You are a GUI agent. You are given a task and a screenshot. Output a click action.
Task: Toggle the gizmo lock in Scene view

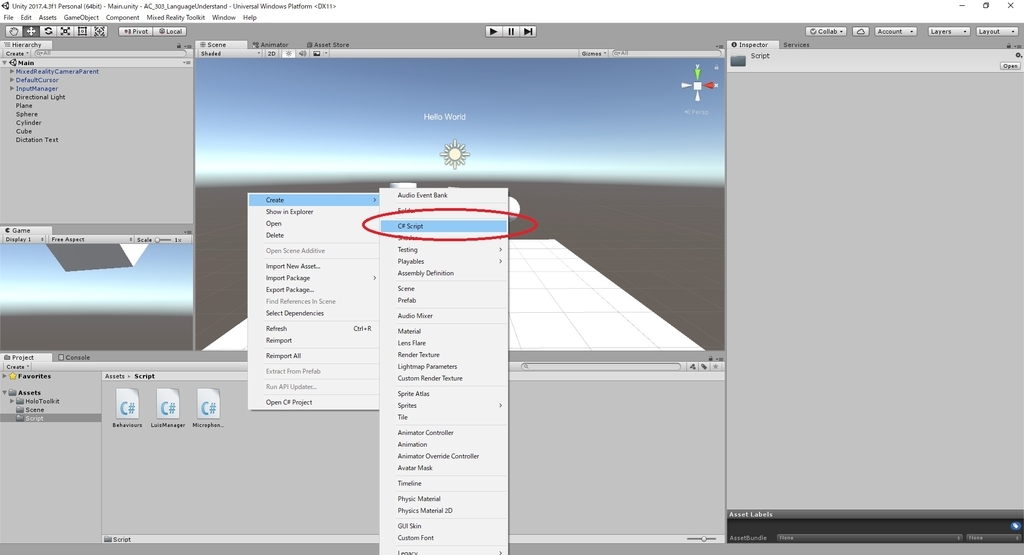tap(716, 67)
